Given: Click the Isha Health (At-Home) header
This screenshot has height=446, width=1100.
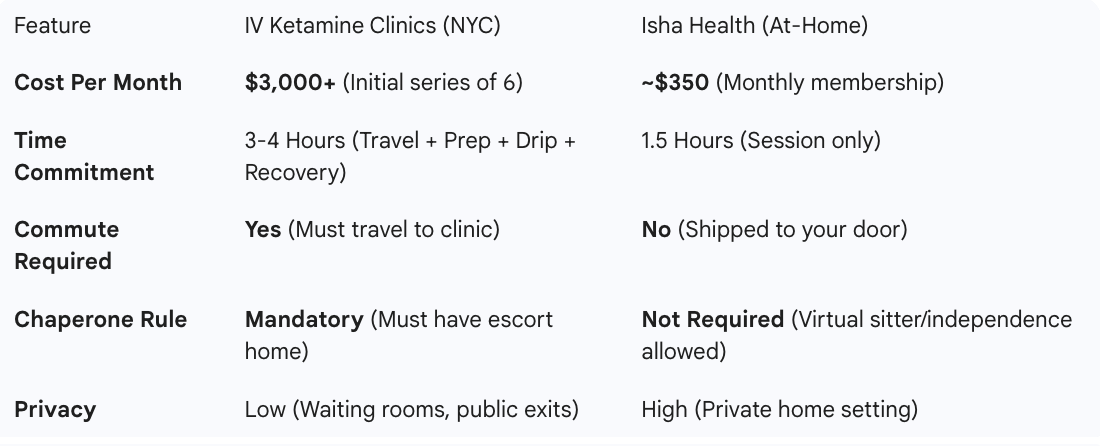Looking at the screenshot, I should click(754, 26).
